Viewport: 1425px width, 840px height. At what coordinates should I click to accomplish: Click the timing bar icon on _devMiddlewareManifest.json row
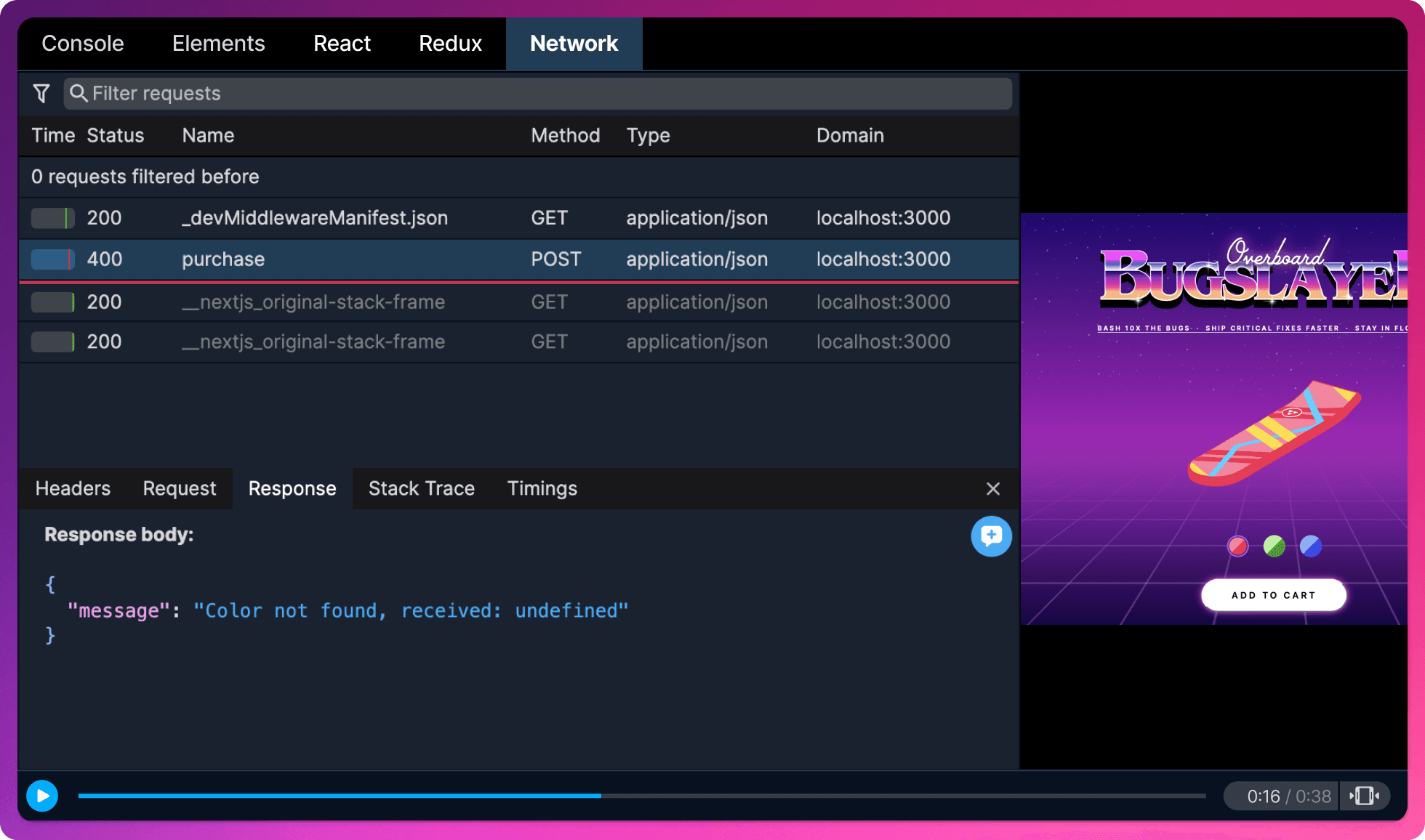pos(52,217)
